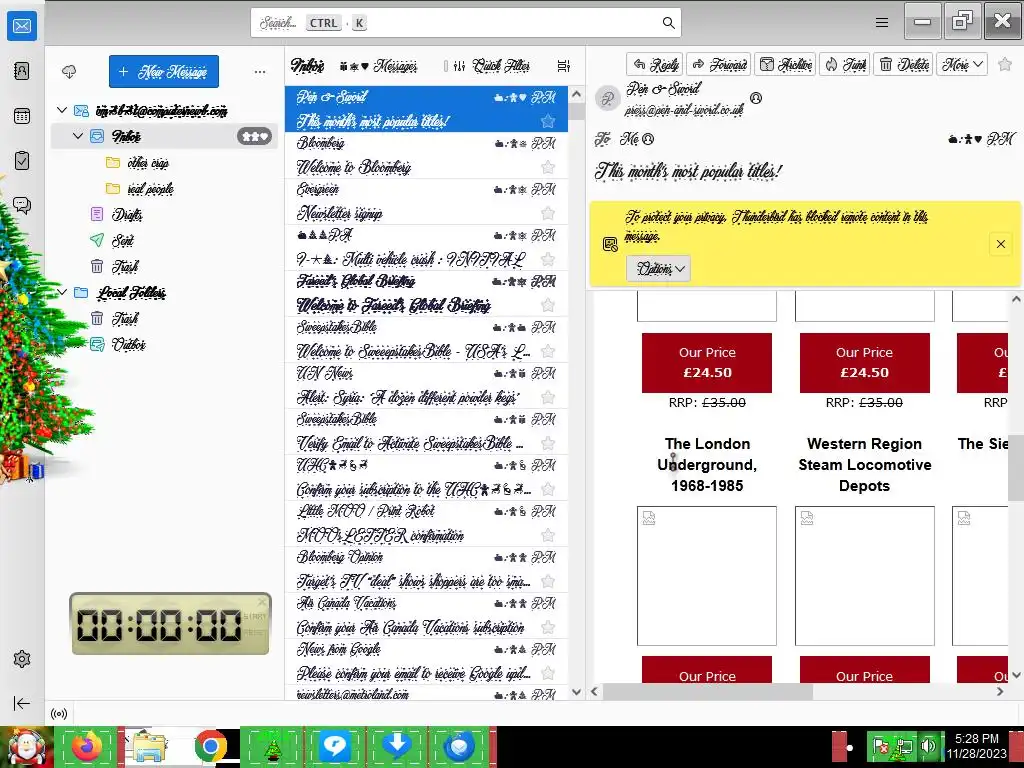Click the Forward button
The image size is (1024, 768).
pos(719,64)
